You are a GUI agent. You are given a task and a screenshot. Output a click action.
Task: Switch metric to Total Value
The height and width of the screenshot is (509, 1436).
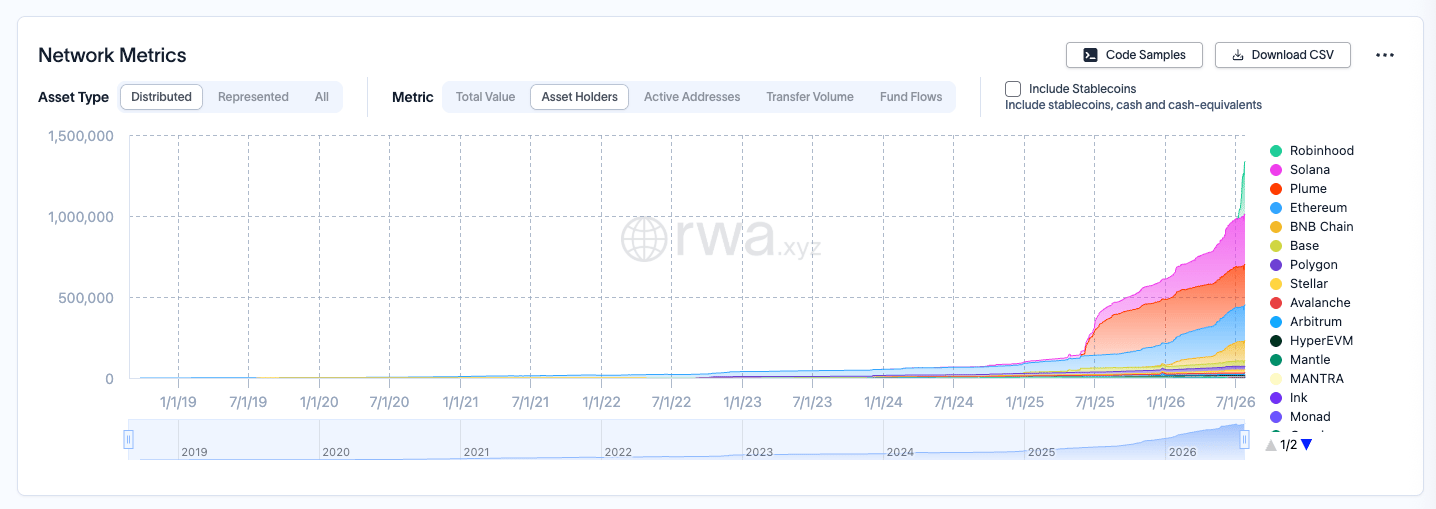point(485,97)
